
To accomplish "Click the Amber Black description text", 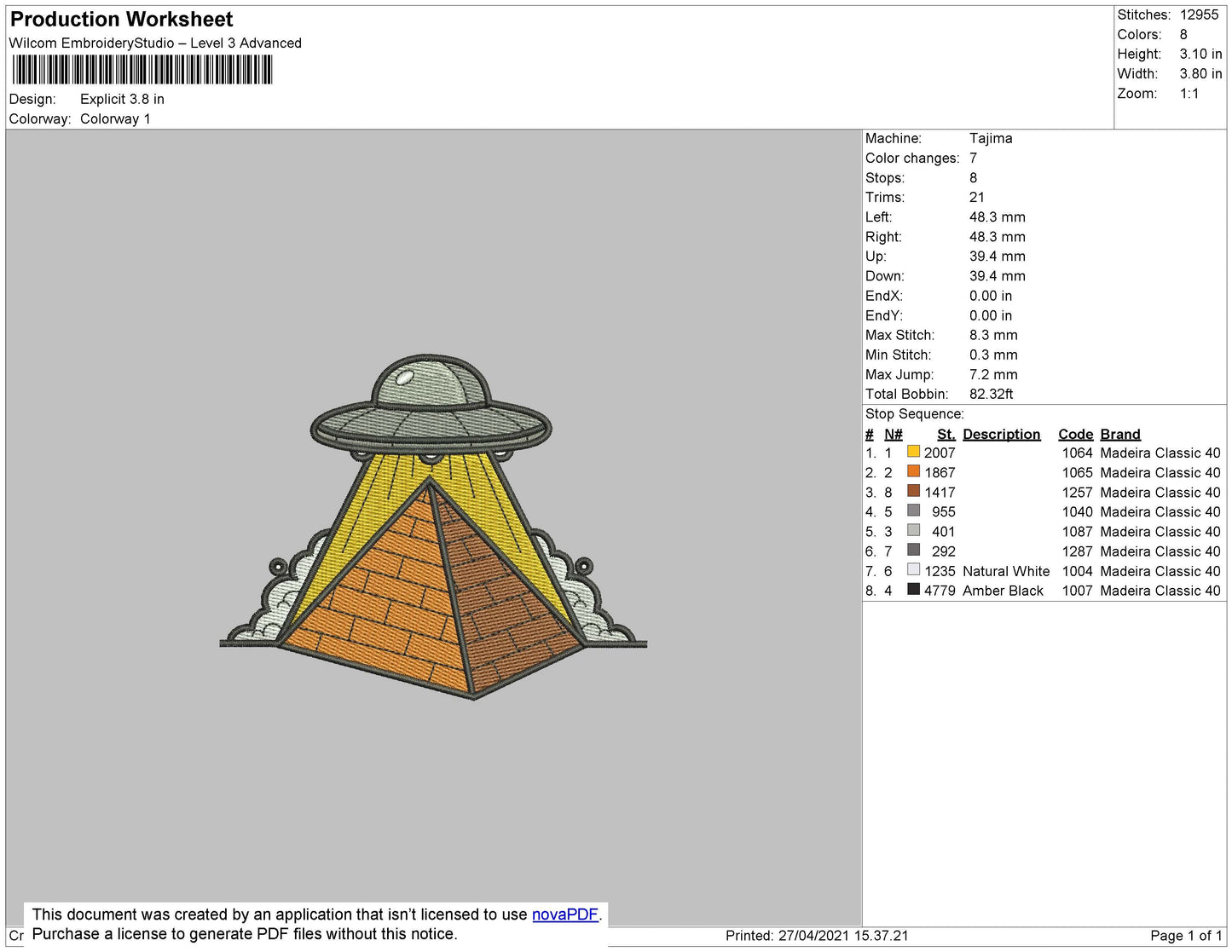I will pos(1003,591).
